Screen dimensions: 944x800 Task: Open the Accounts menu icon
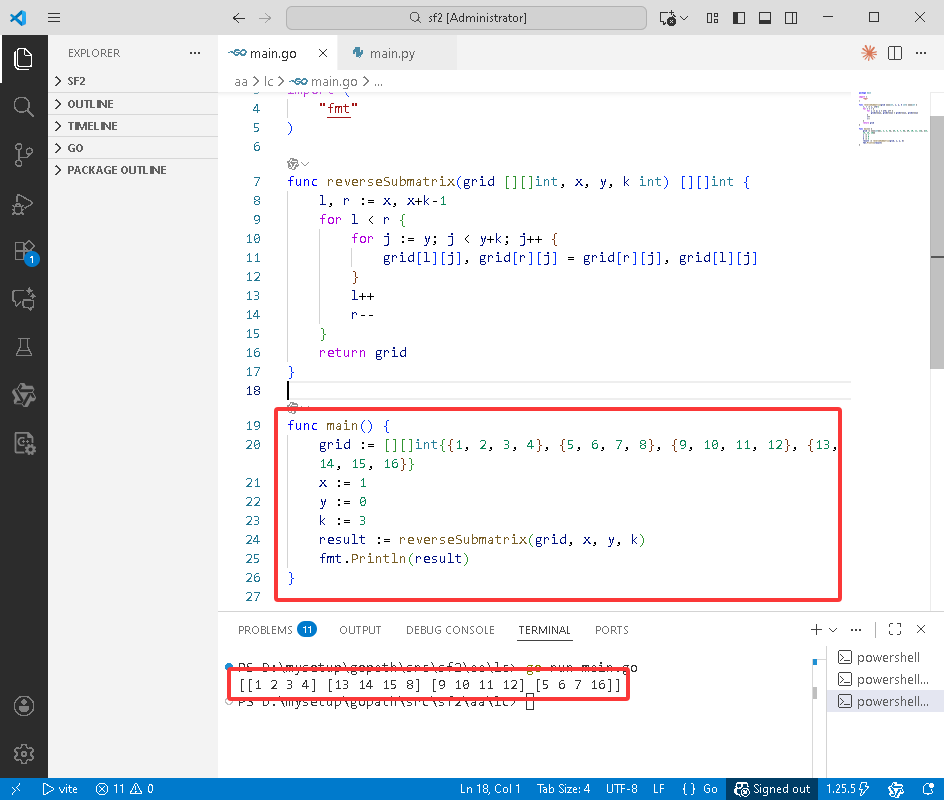coord(23,705)
